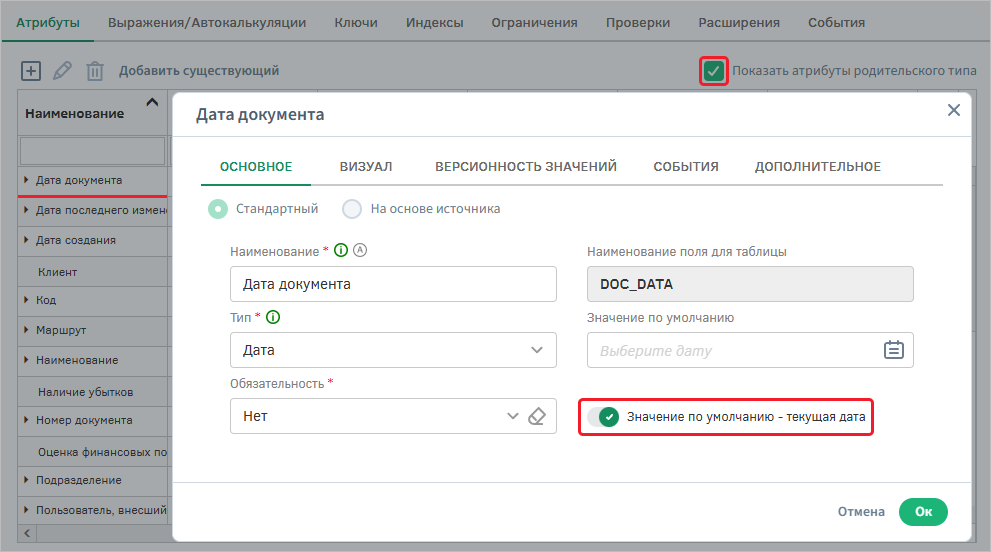Screen dimensions: 991x552
Task: Click the horizontal scrollbar left arrow
Action: pos(27,533)
